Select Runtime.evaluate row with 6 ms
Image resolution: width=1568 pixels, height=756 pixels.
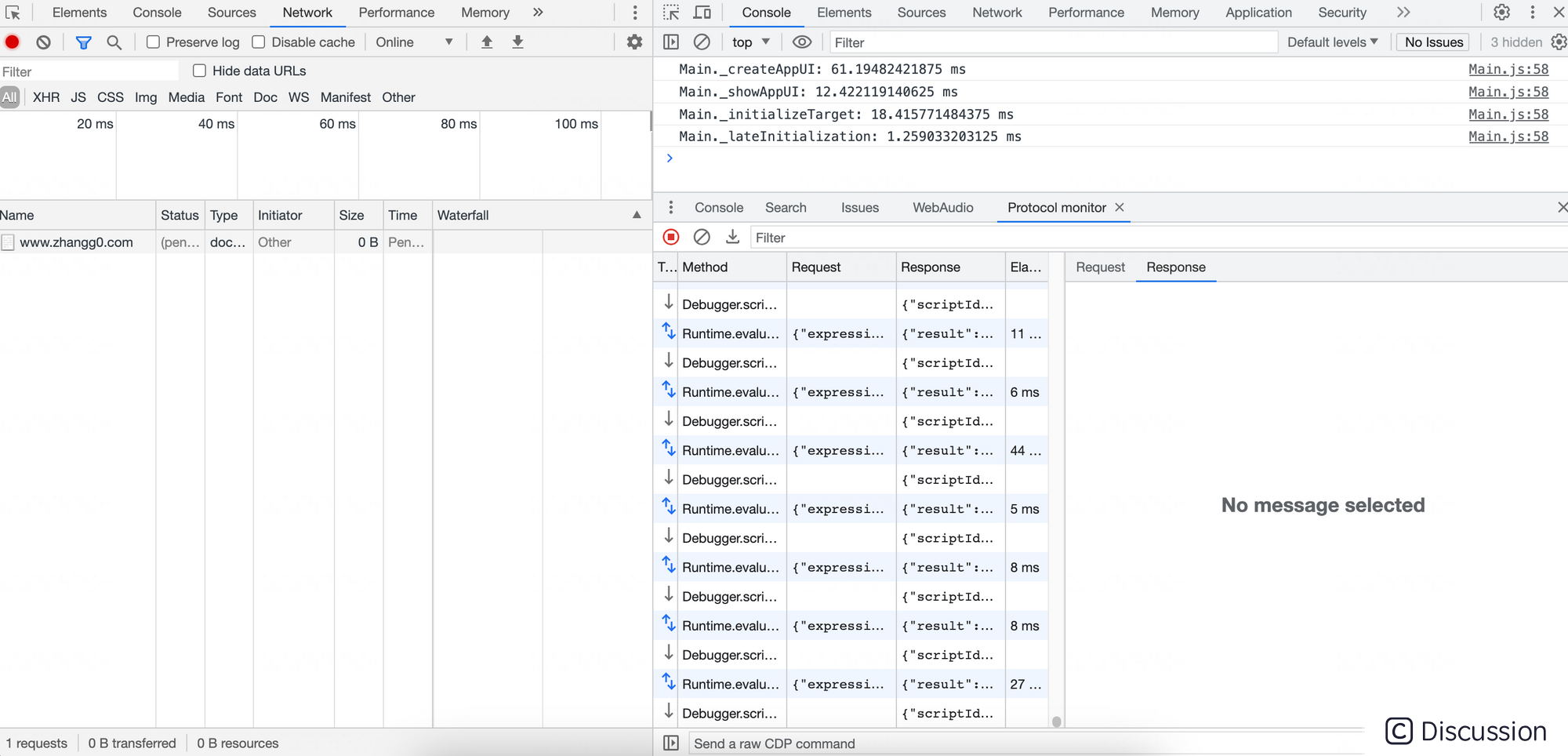[x=851, y=392]
